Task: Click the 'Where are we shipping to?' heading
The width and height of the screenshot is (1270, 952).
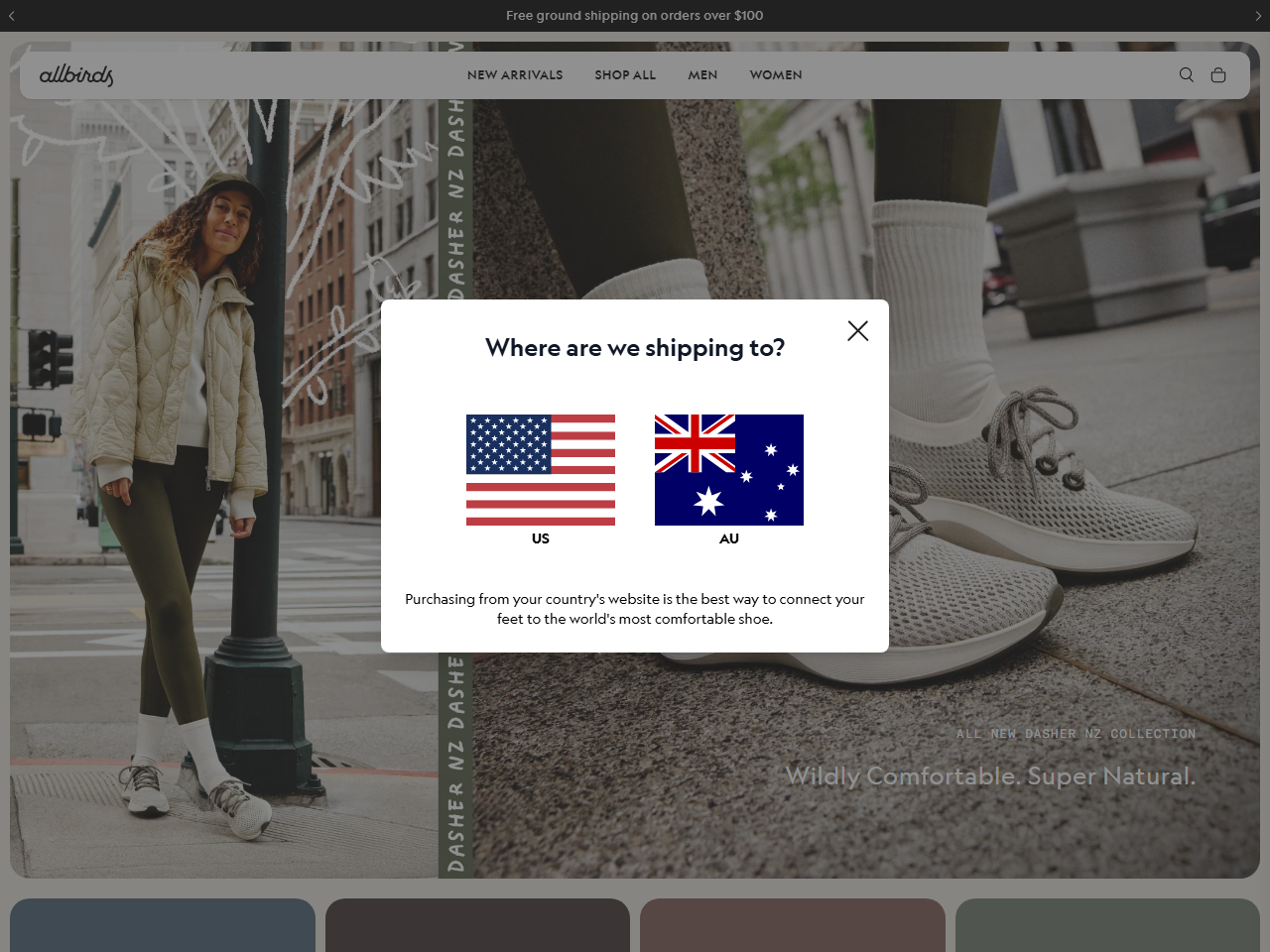Action: pyautogui.click(x=635, y=348)
